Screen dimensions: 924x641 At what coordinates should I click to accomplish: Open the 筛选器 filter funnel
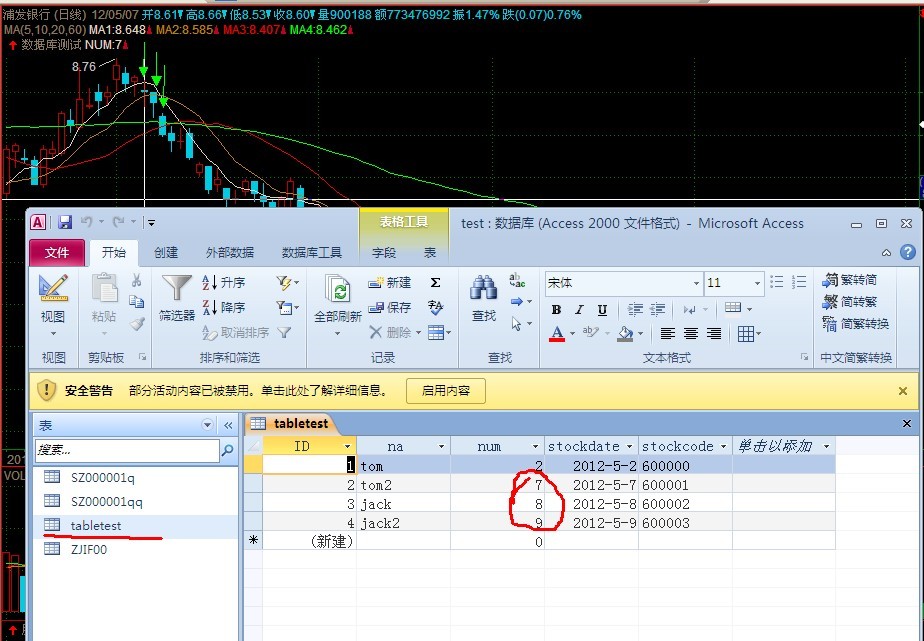pos(177,298)
